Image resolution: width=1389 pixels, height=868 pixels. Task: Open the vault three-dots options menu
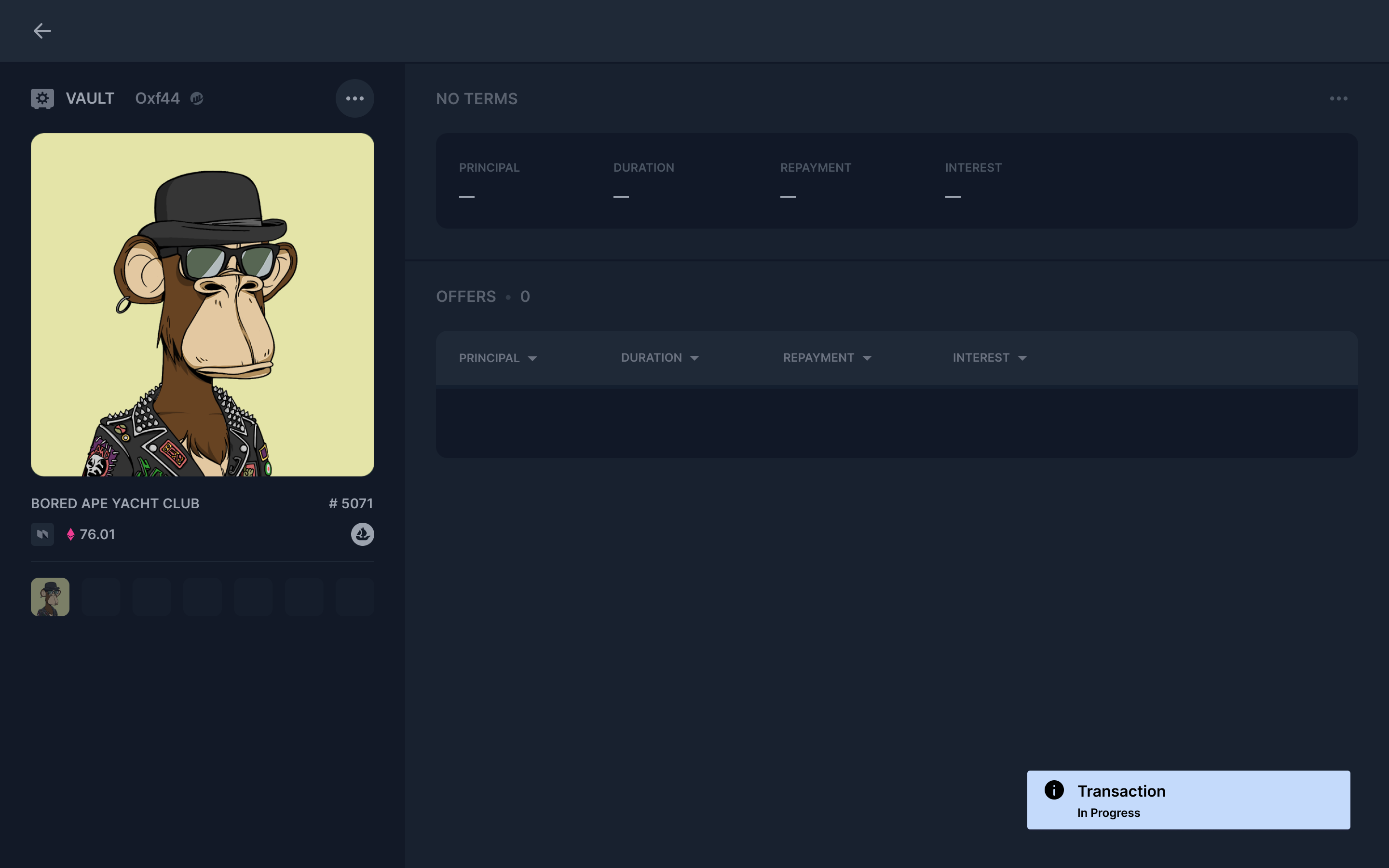354,98
